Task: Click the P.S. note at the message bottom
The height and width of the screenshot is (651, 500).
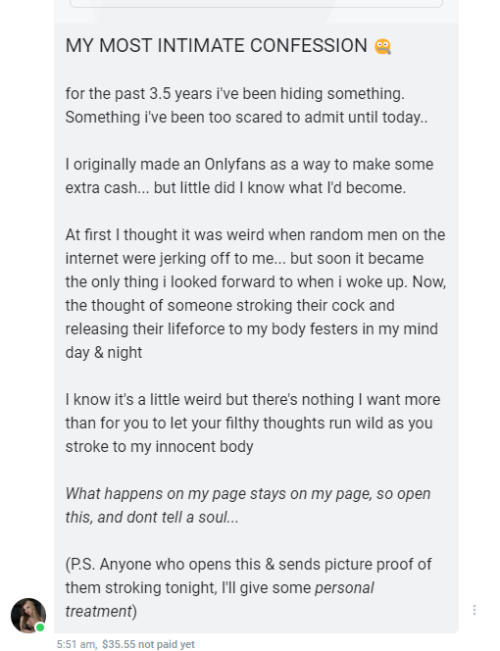Action: [x=248, y=587]
